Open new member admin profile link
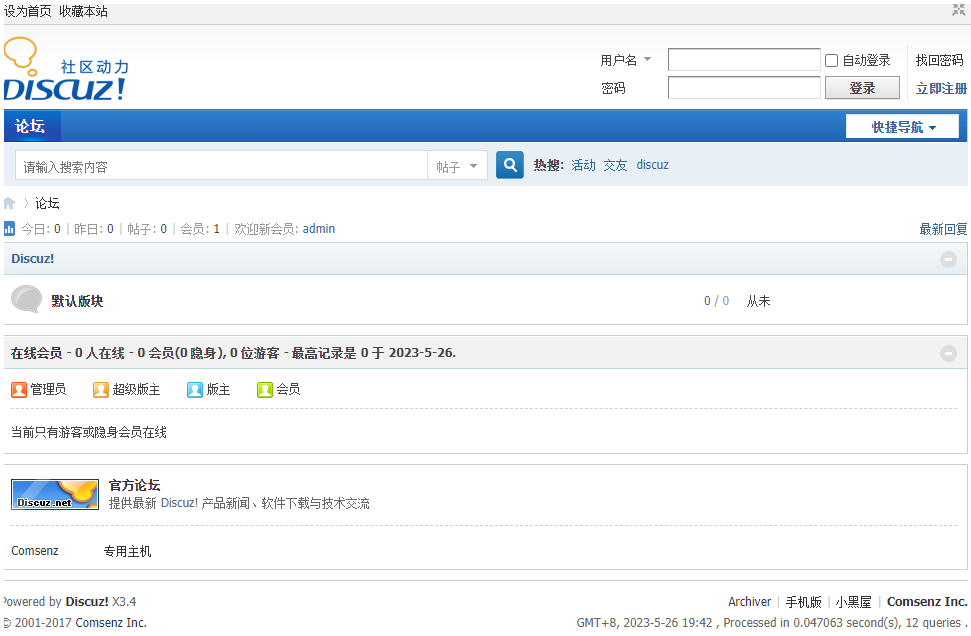 pyautogui.click(x=319, y=229)
